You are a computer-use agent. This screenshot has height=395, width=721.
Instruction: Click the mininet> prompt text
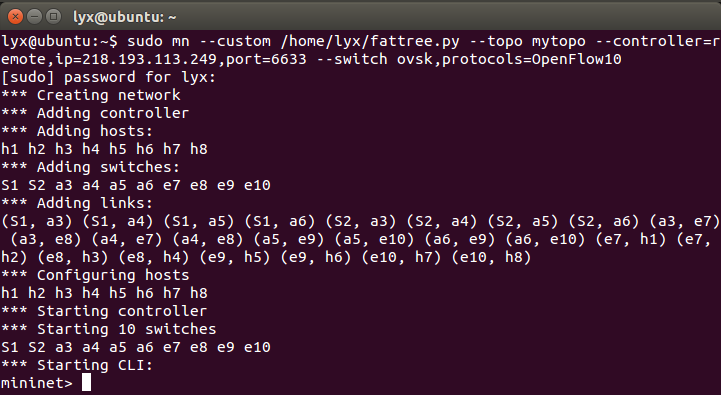click(37, 383)
